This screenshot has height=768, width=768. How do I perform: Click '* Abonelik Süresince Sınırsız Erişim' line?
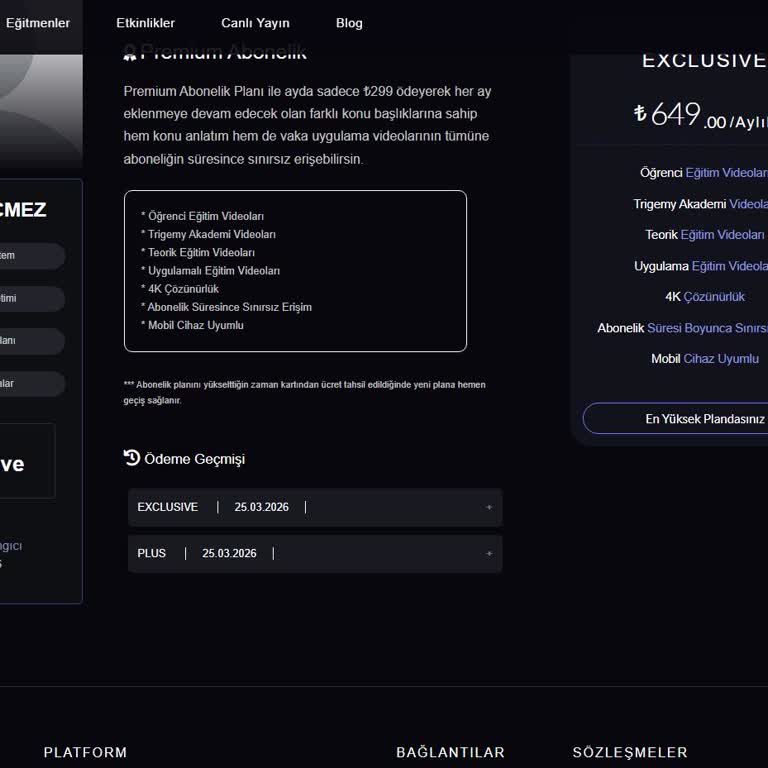coord(226,307)
